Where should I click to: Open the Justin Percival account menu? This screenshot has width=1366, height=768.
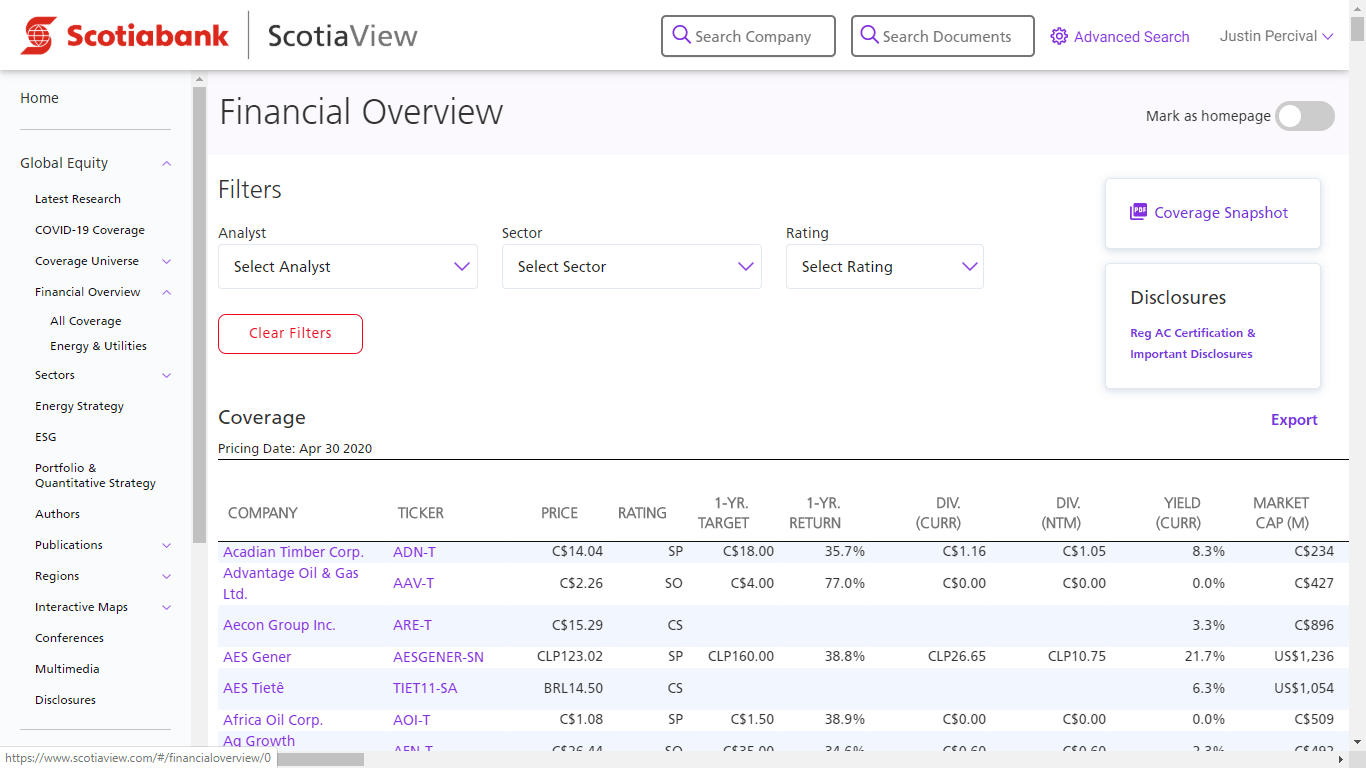(x=1276, y=36)
